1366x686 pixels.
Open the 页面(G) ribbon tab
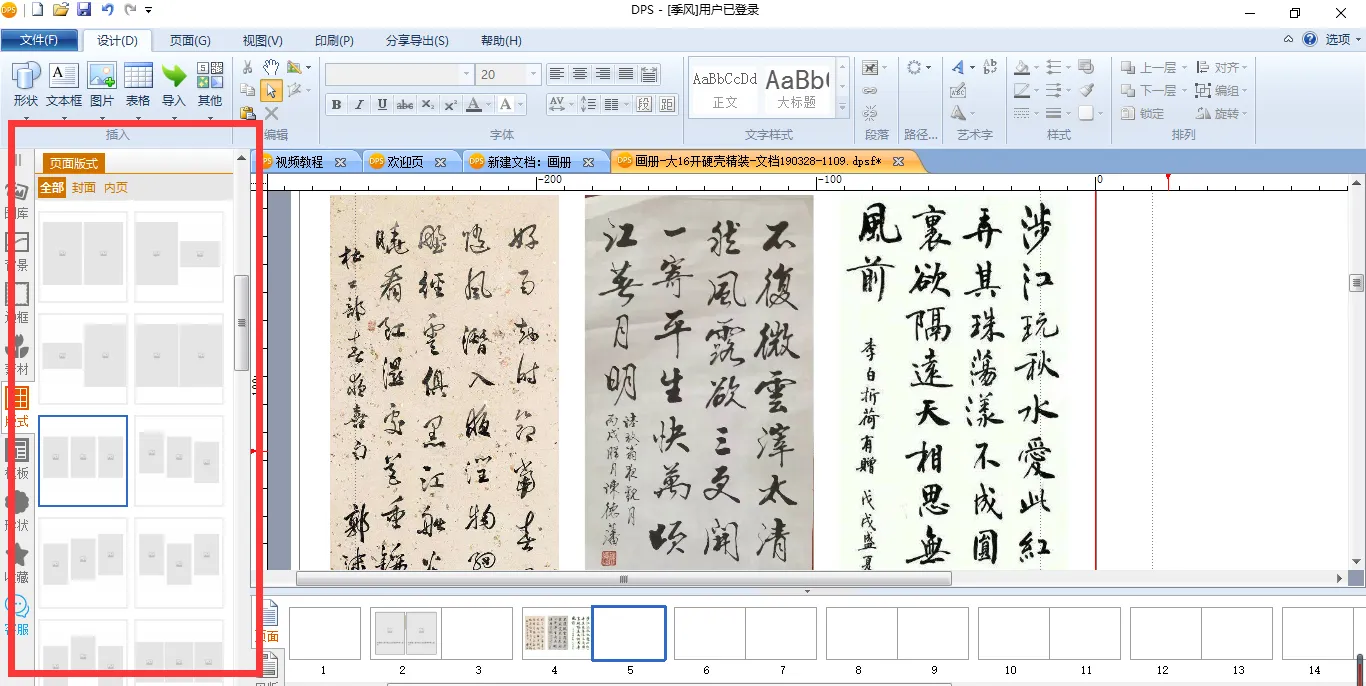coord(190,41)
